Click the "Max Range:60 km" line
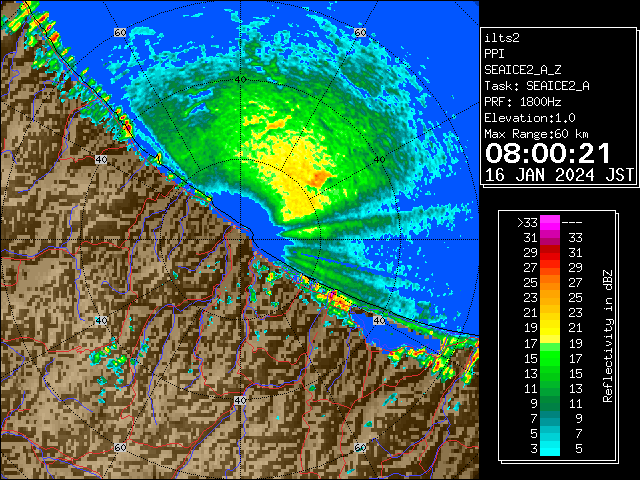The image size is (640, 480). pos(537,134)
